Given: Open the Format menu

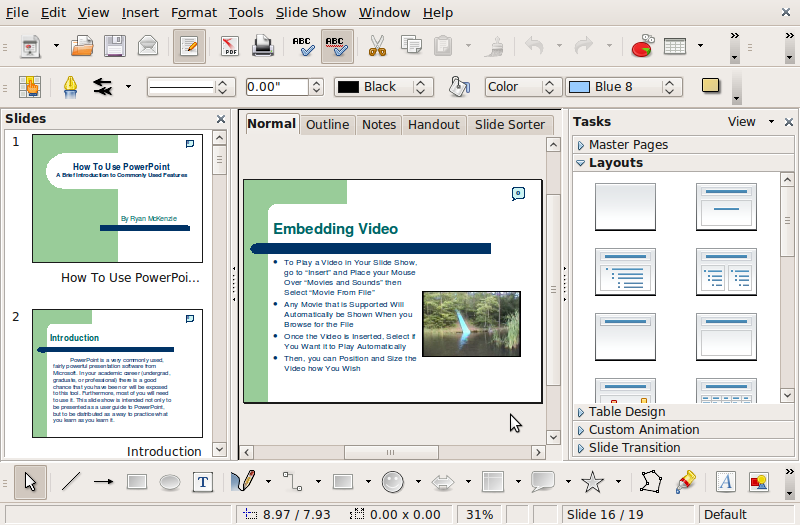Looking at the screenshot, I should [x=194, y=13].
